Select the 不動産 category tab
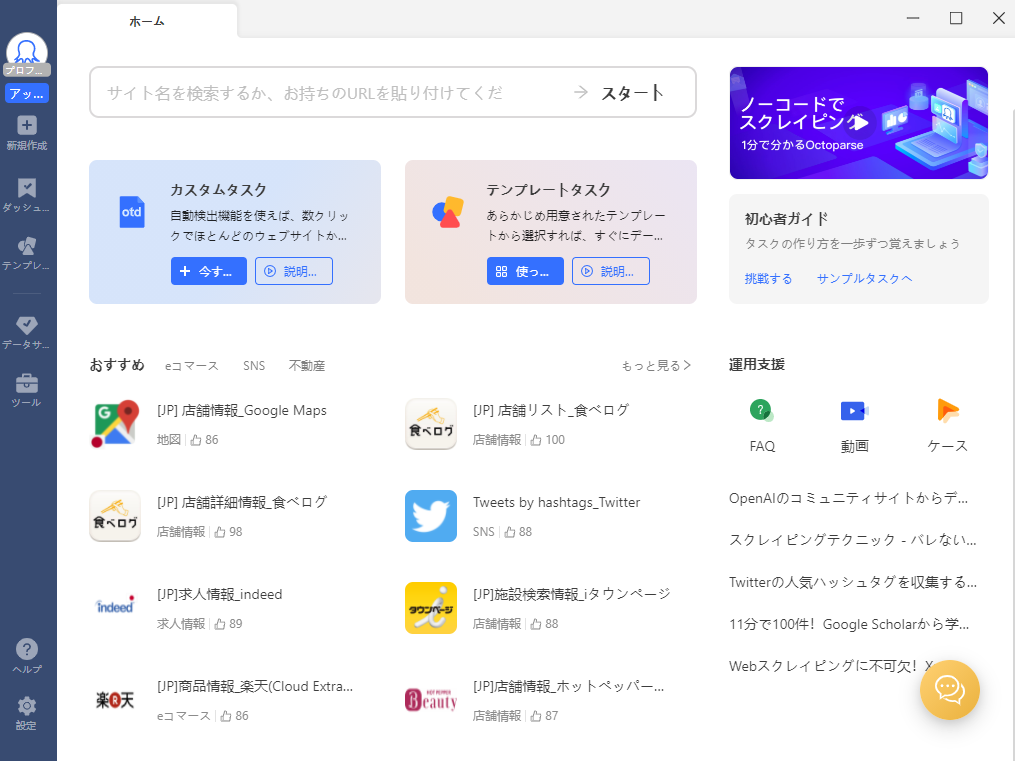Screen dimensions: 1015x761 click(x=307, y=366)
